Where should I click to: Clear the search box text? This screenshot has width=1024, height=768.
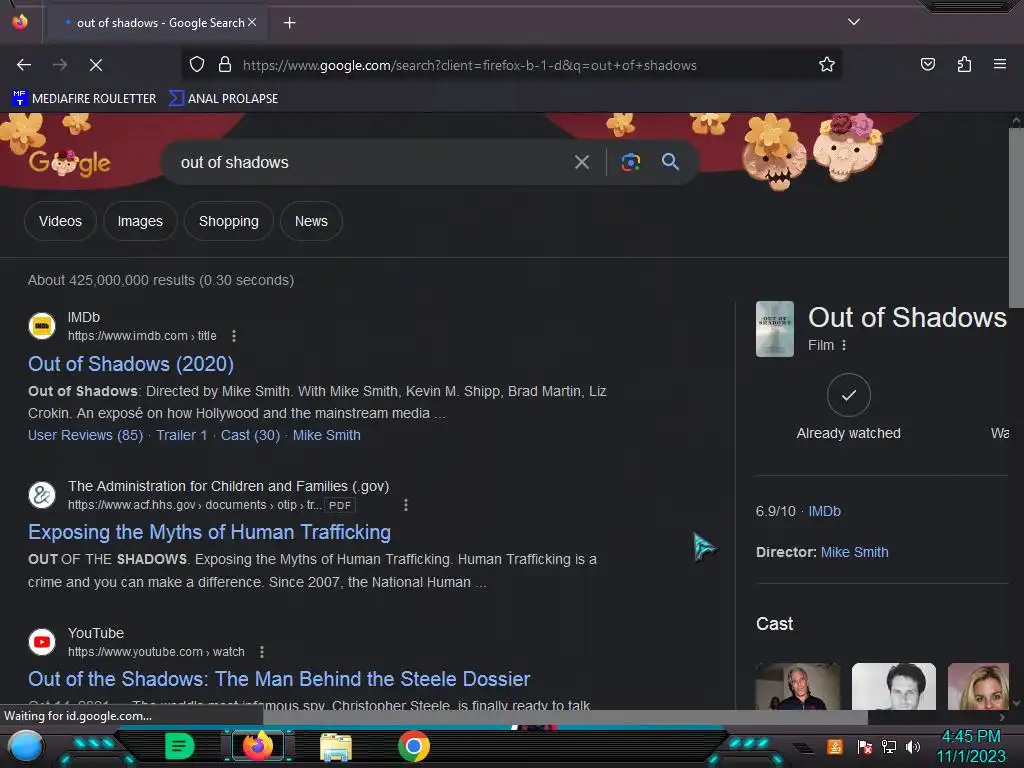tap(581, 162)
